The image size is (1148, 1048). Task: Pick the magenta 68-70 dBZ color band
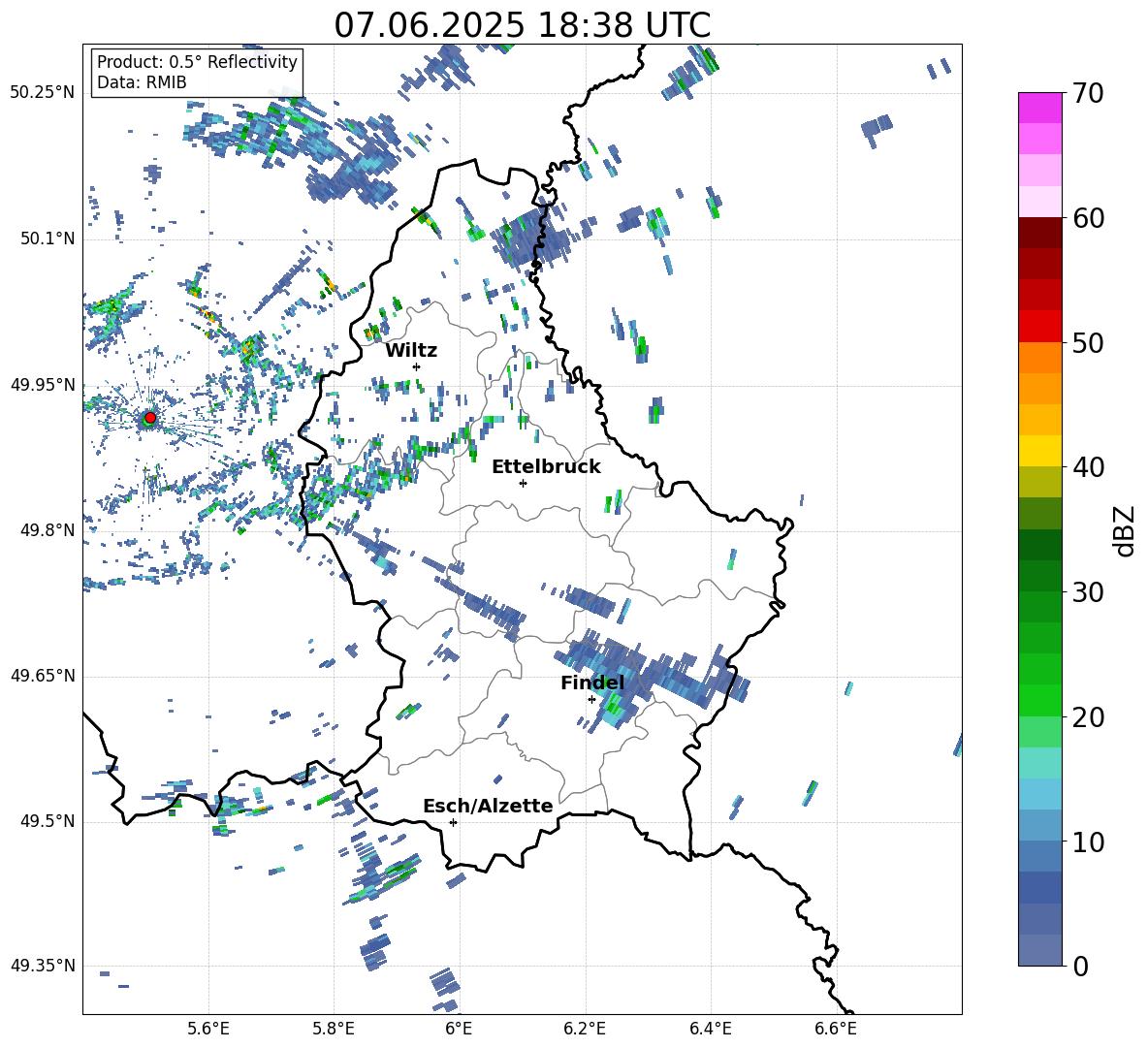[x=1039, y=108]
